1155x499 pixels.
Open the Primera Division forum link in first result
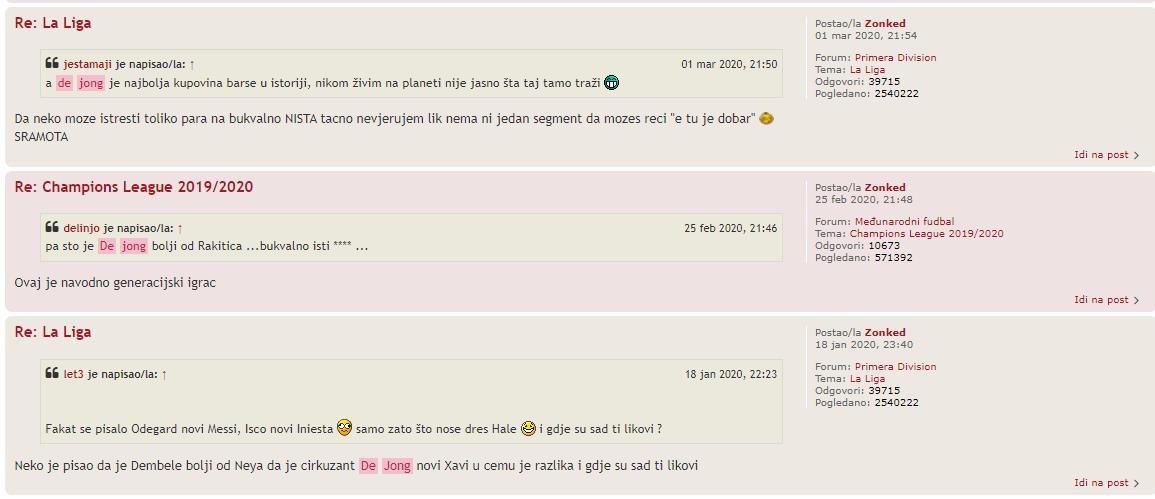[x=896, y=57]
